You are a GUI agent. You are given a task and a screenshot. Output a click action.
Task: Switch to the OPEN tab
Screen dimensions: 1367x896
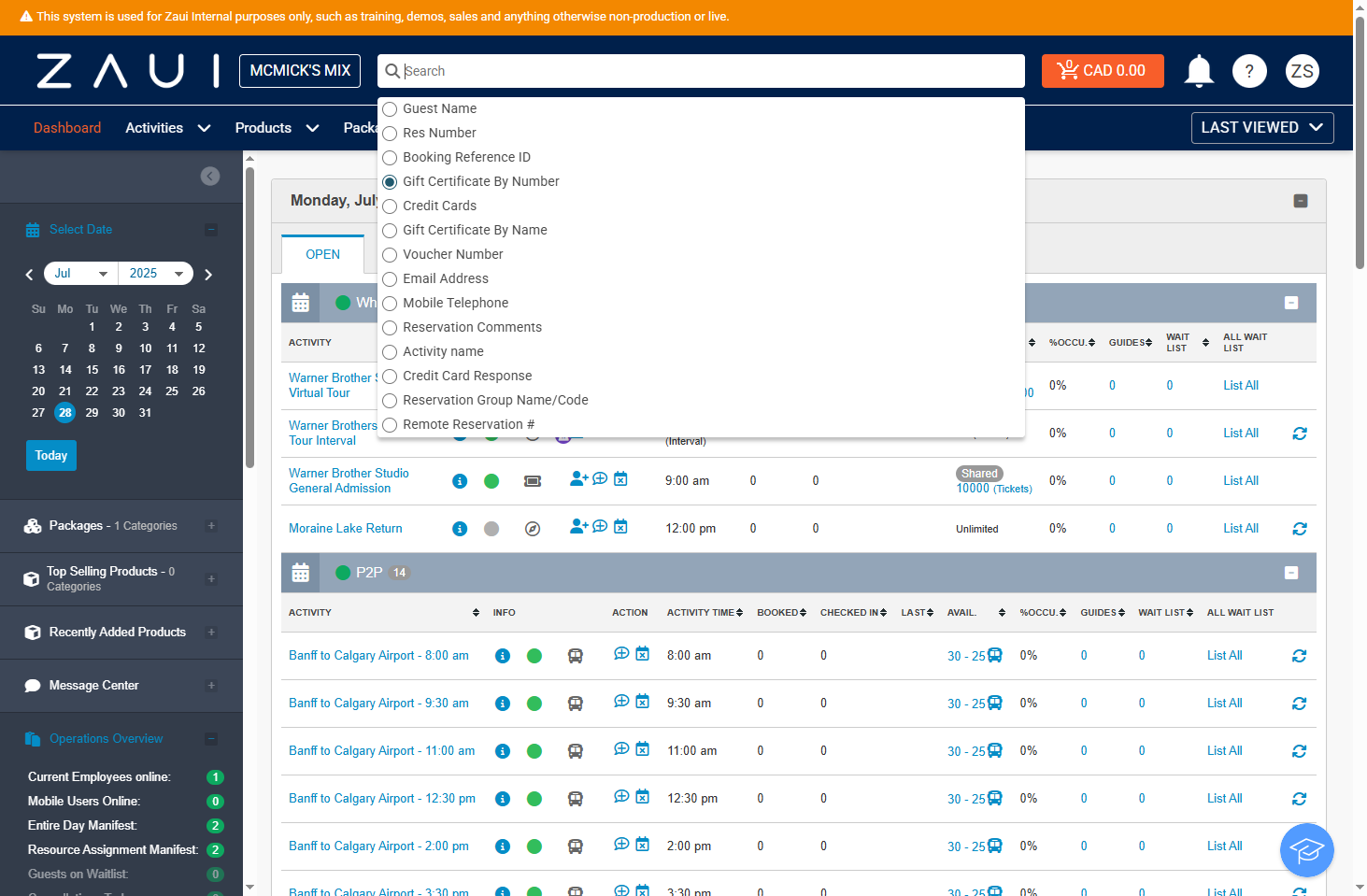pyautogui.click(x=323, y=255)
